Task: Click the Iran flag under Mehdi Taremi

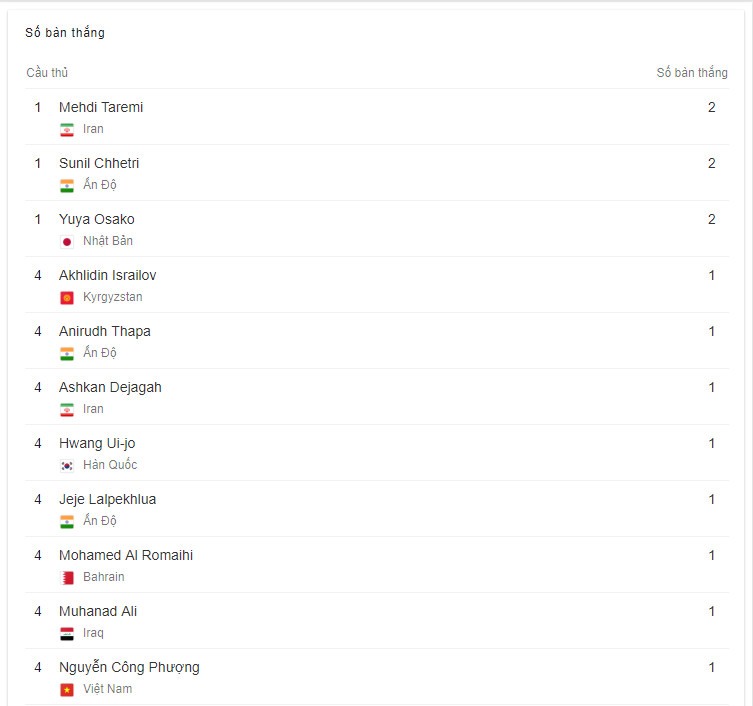Action: pos(67,130)
